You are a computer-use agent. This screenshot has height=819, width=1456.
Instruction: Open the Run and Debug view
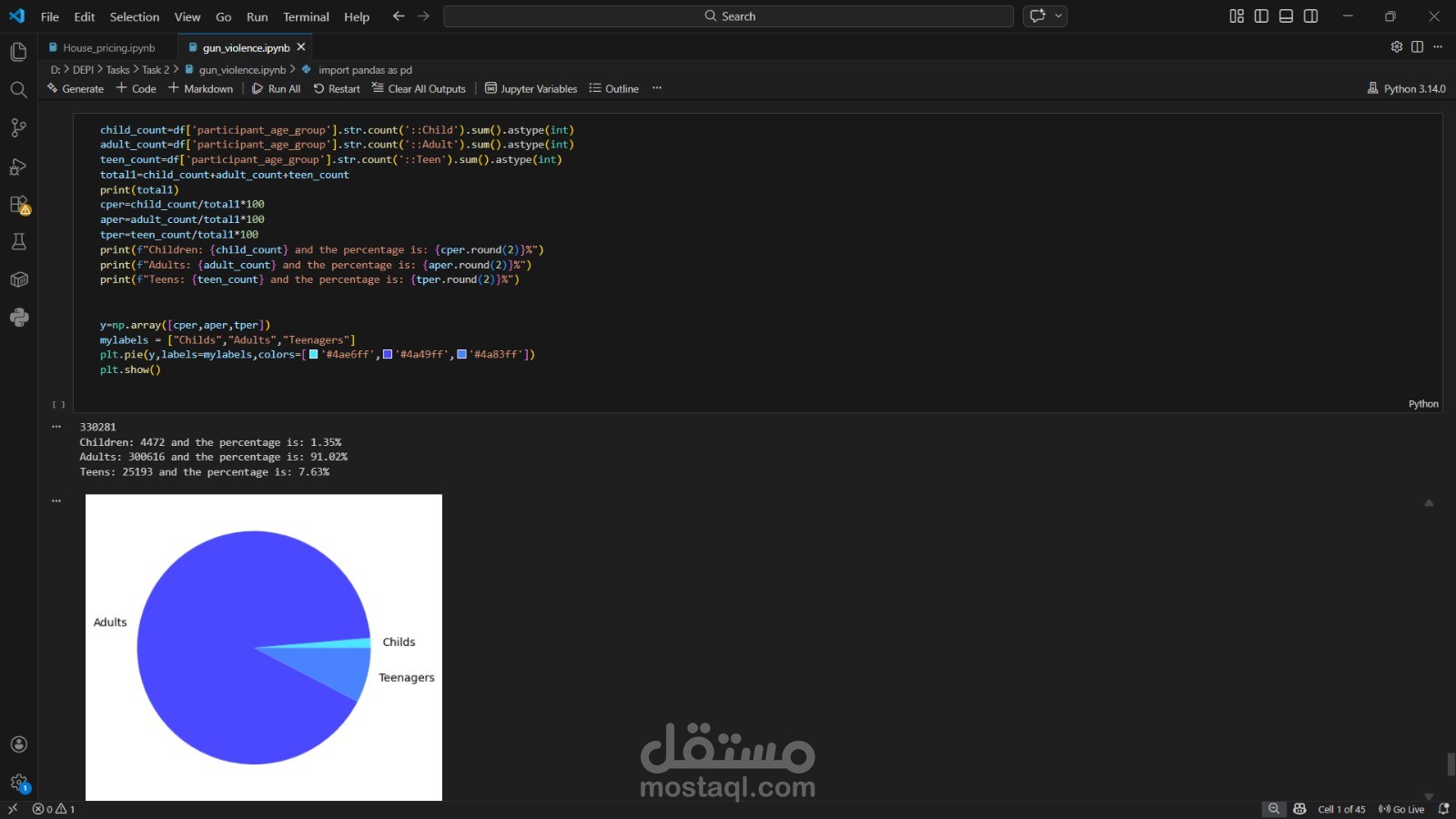(x=18, y=167)
